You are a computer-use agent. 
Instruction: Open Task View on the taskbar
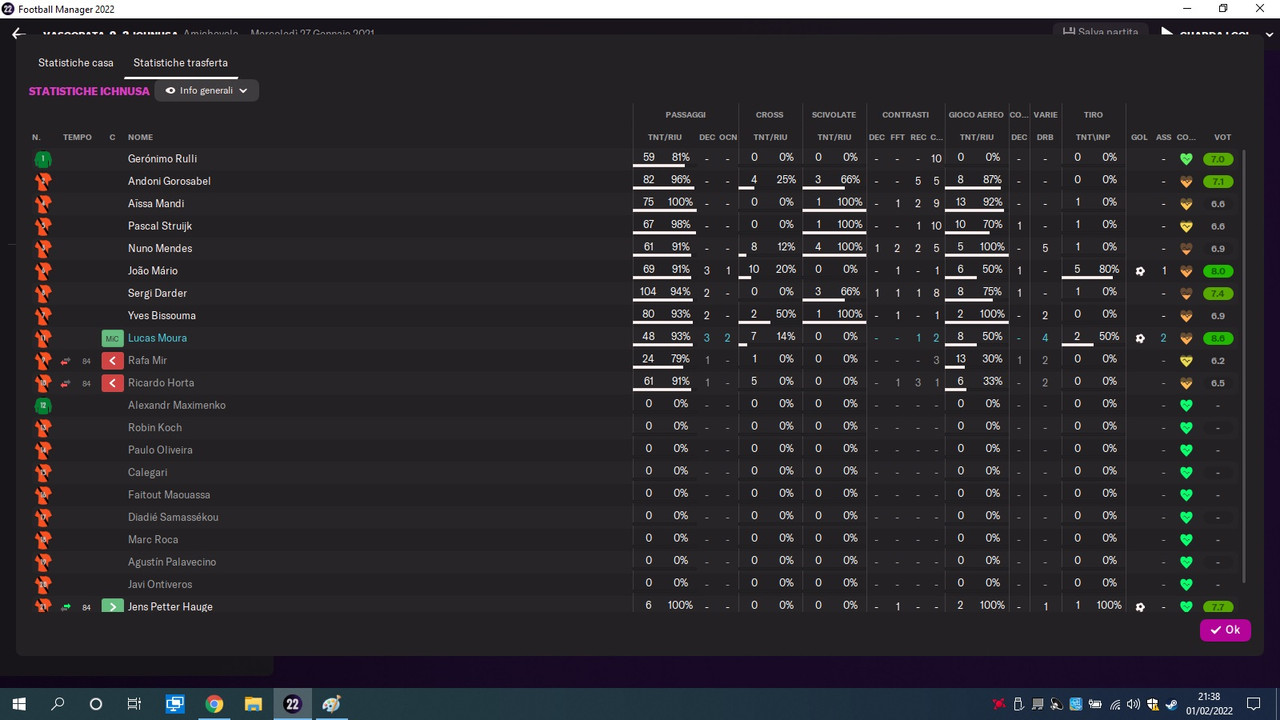coord(135,704)
